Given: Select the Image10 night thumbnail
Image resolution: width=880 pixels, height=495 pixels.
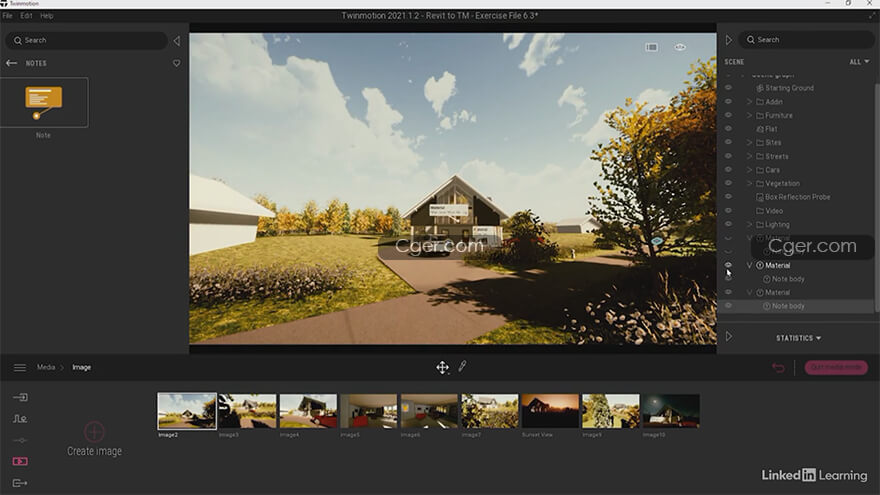Looking at the screenshot, I should pos(671,411).
